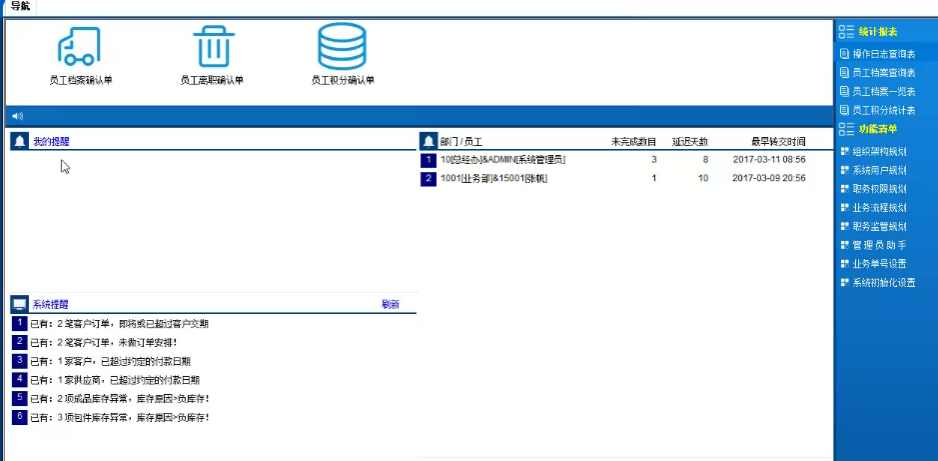Switch to the 导航 tab
Viewport: 938px width, 461px height.
click(20, 7)
